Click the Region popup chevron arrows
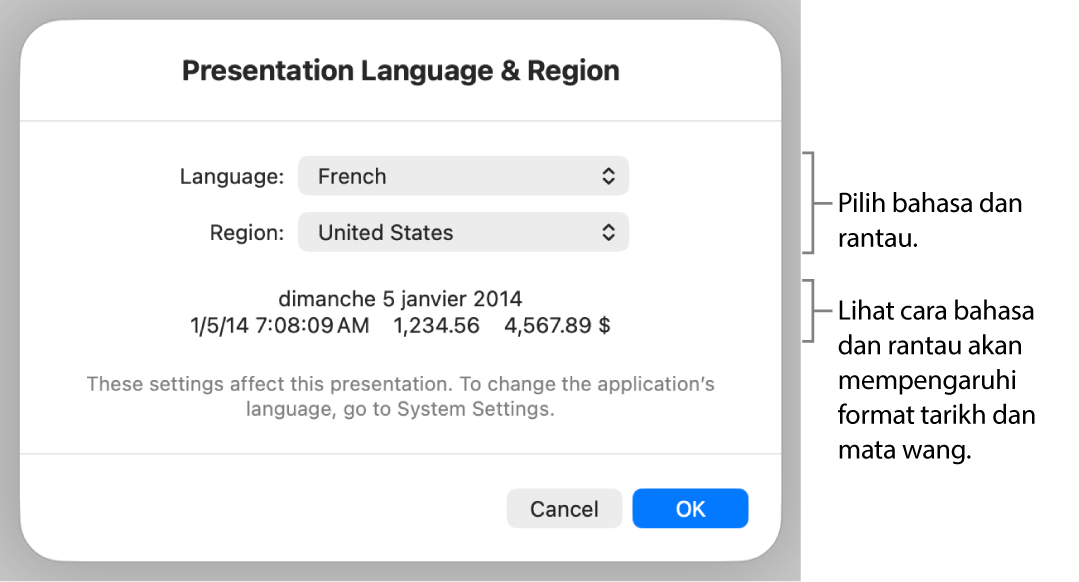This screenshot has height=582, width=1079. [x=608, y=232]
